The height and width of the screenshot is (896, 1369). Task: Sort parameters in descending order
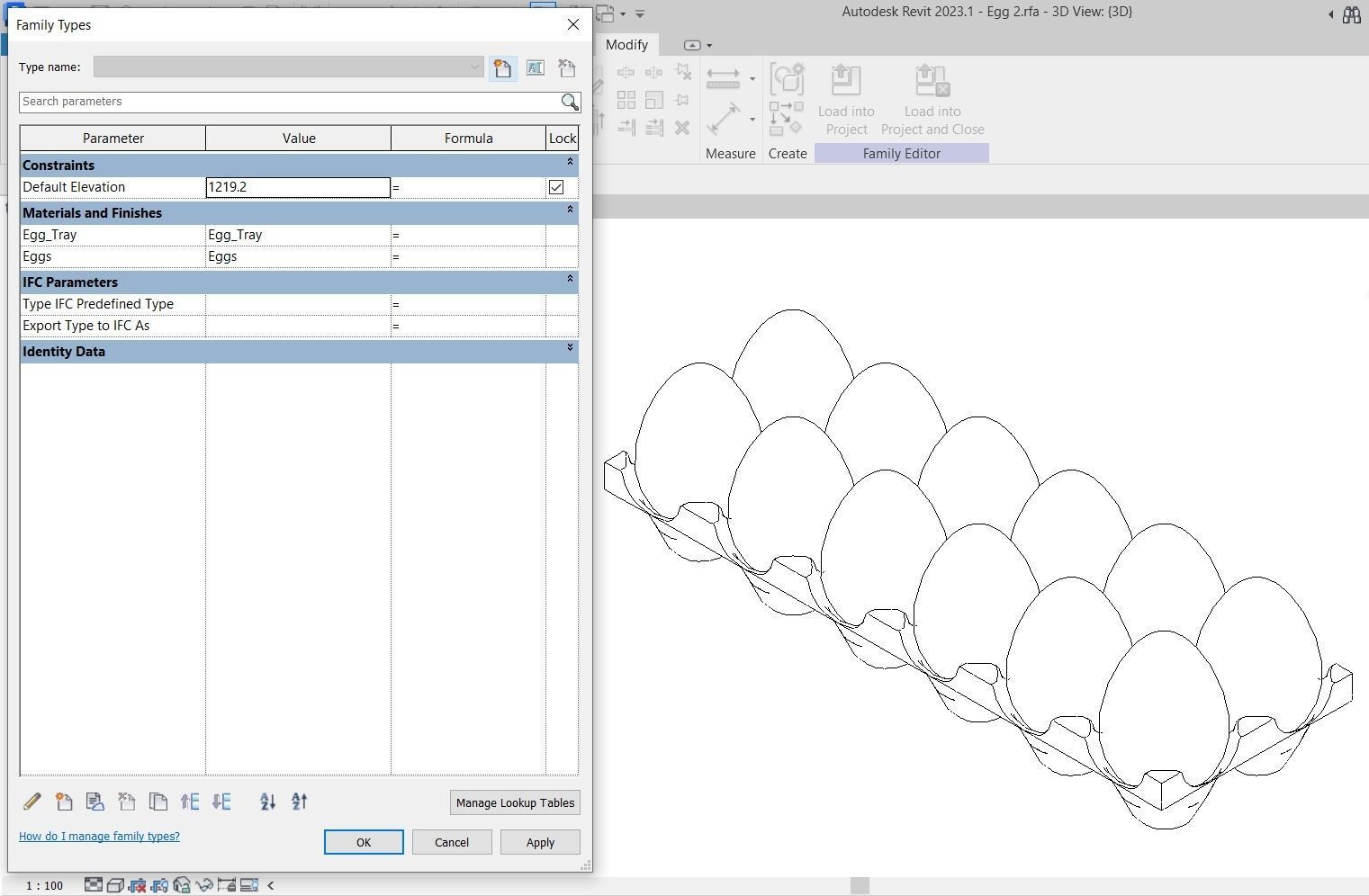[300, 802]
